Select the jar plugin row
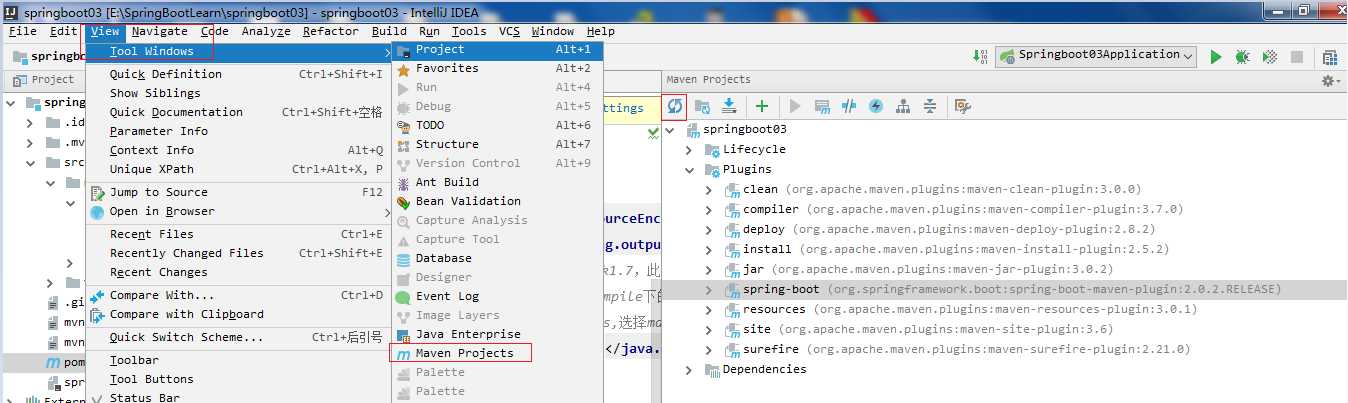The image size is (1348, 403). coord(1004,269)
